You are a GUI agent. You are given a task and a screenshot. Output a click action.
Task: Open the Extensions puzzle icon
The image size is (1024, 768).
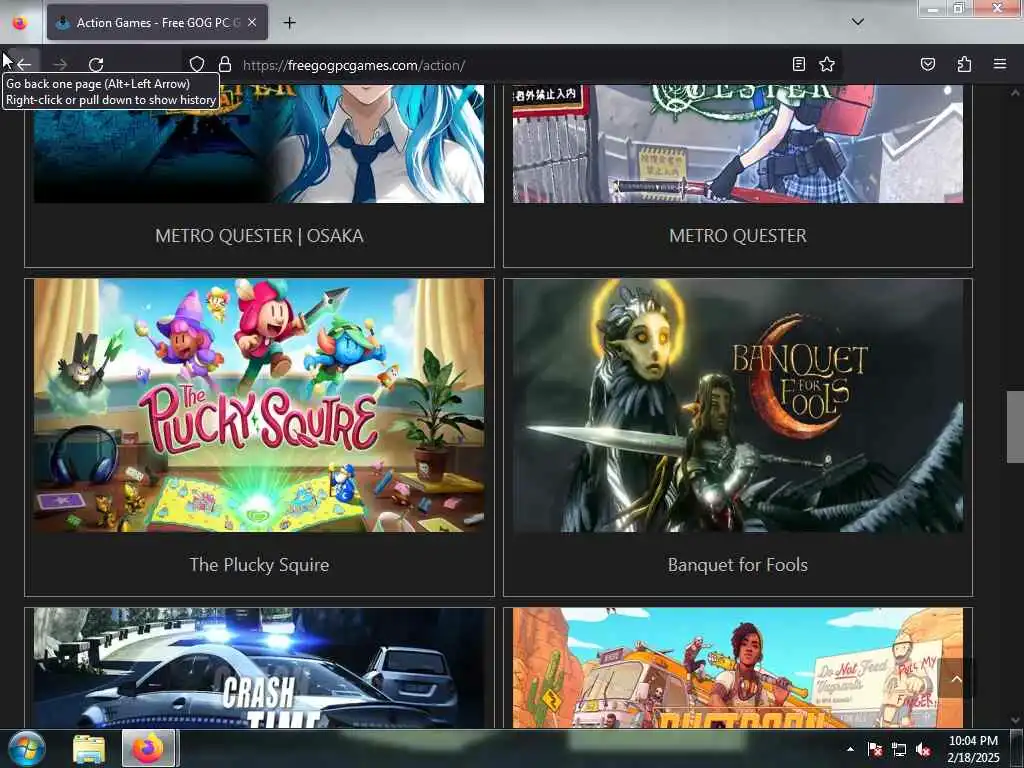coord(964,64)
